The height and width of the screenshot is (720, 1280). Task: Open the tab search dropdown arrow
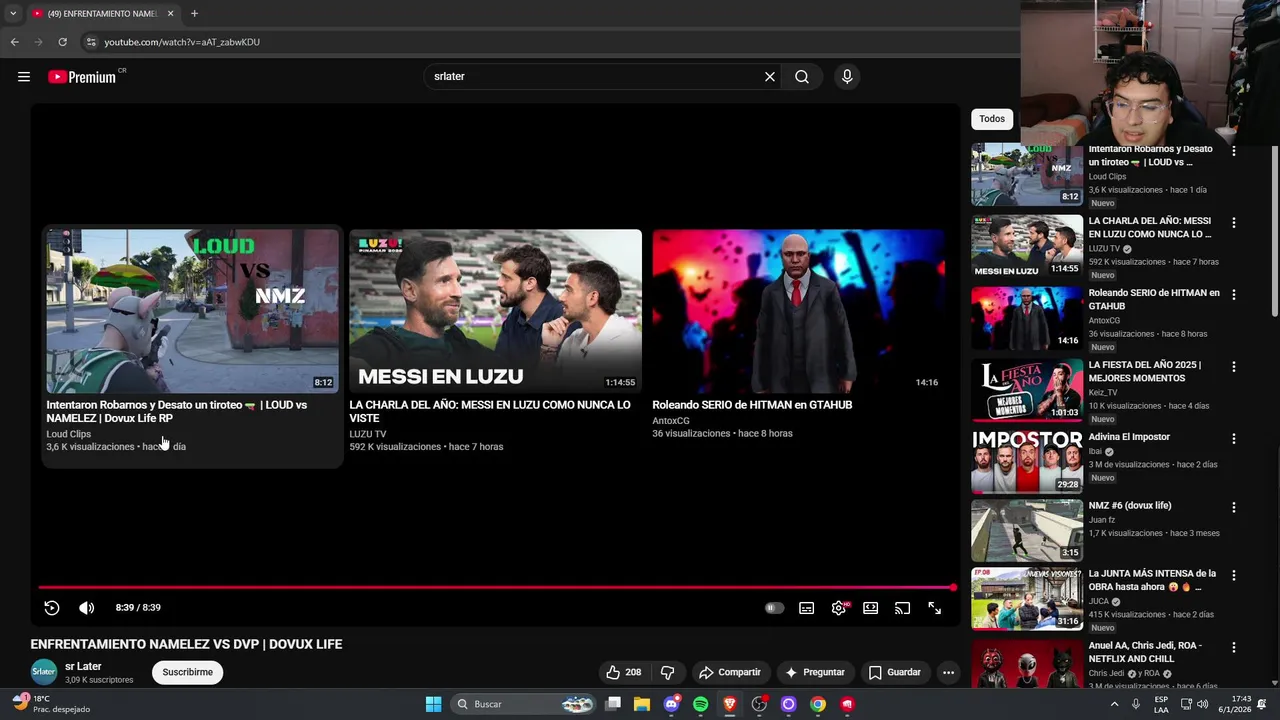coord(12,14)
